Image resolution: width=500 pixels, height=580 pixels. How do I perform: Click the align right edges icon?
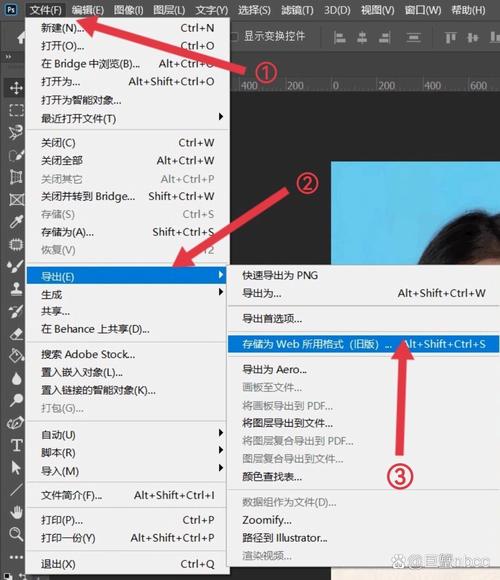[x=385, y=37]
